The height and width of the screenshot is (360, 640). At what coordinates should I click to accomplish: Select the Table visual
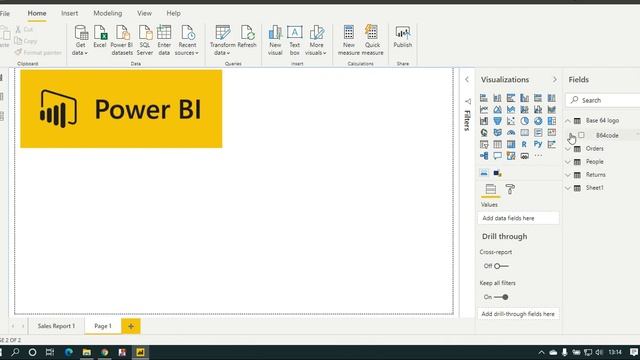(x=497, y=144)
